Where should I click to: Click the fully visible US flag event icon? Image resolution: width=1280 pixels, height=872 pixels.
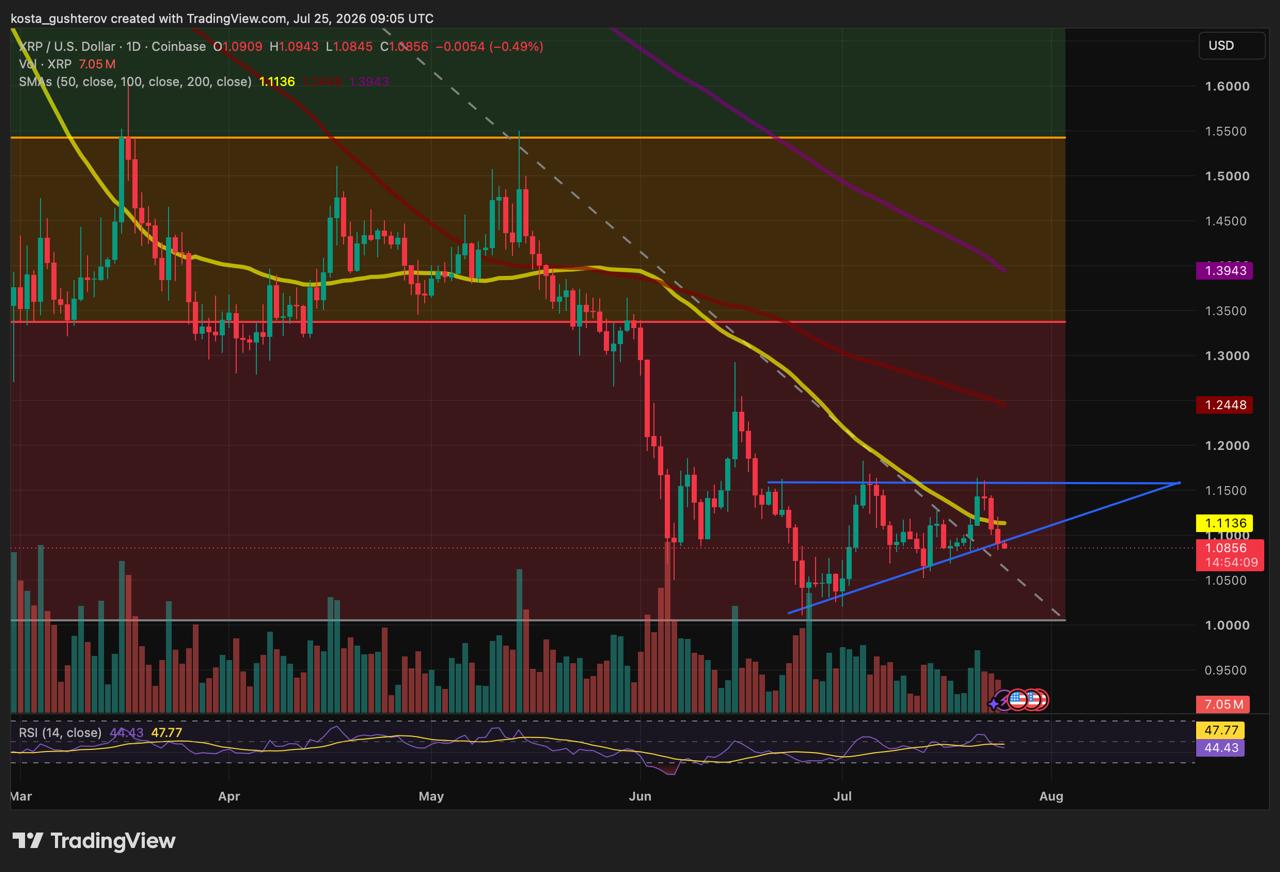tap(1018, 700)
